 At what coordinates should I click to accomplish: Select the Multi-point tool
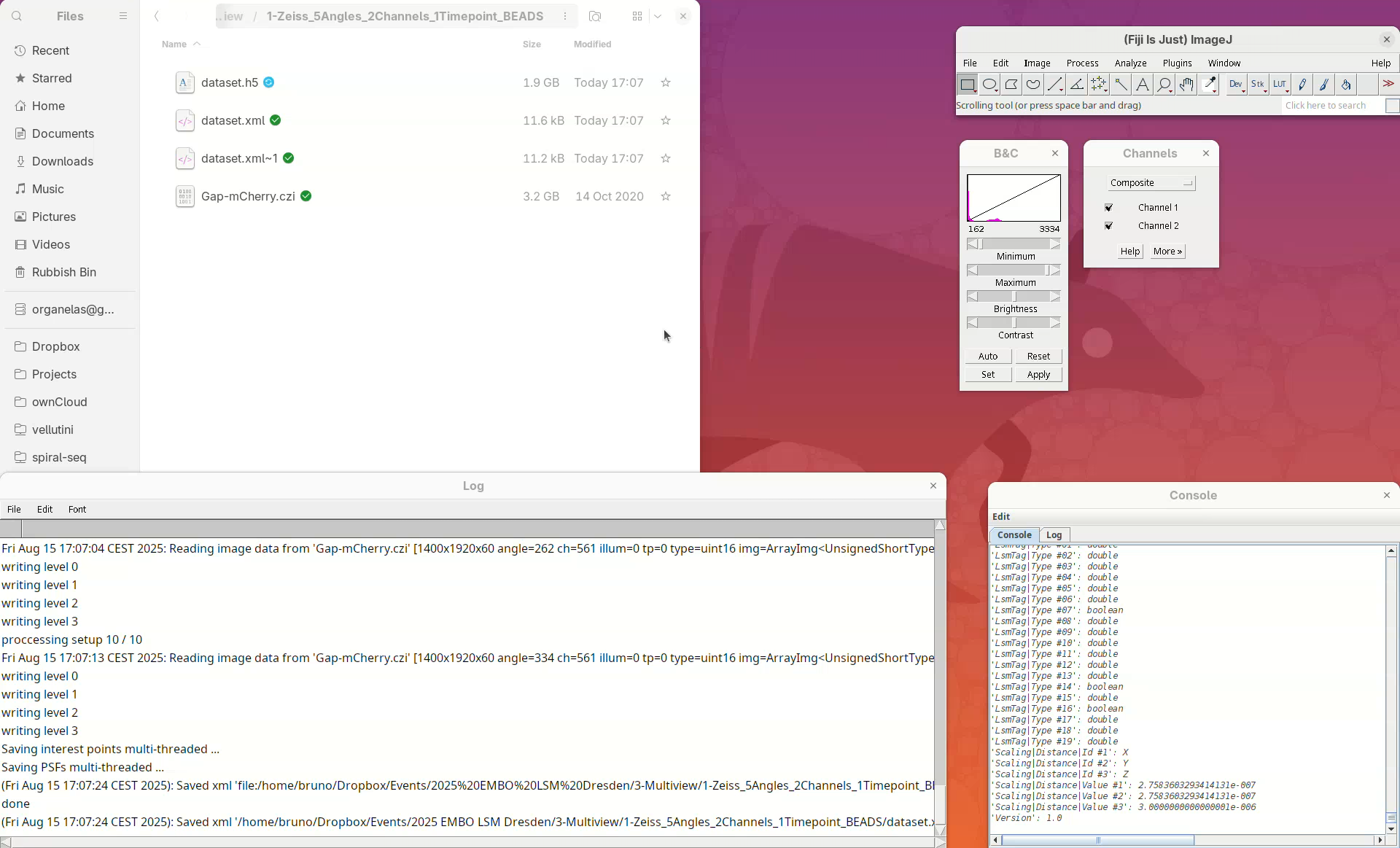1099,85
